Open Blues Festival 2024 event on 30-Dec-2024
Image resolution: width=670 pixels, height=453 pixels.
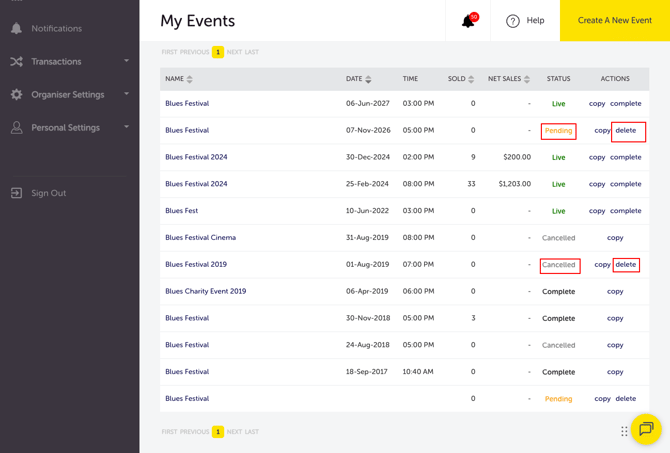click(196, 157)
